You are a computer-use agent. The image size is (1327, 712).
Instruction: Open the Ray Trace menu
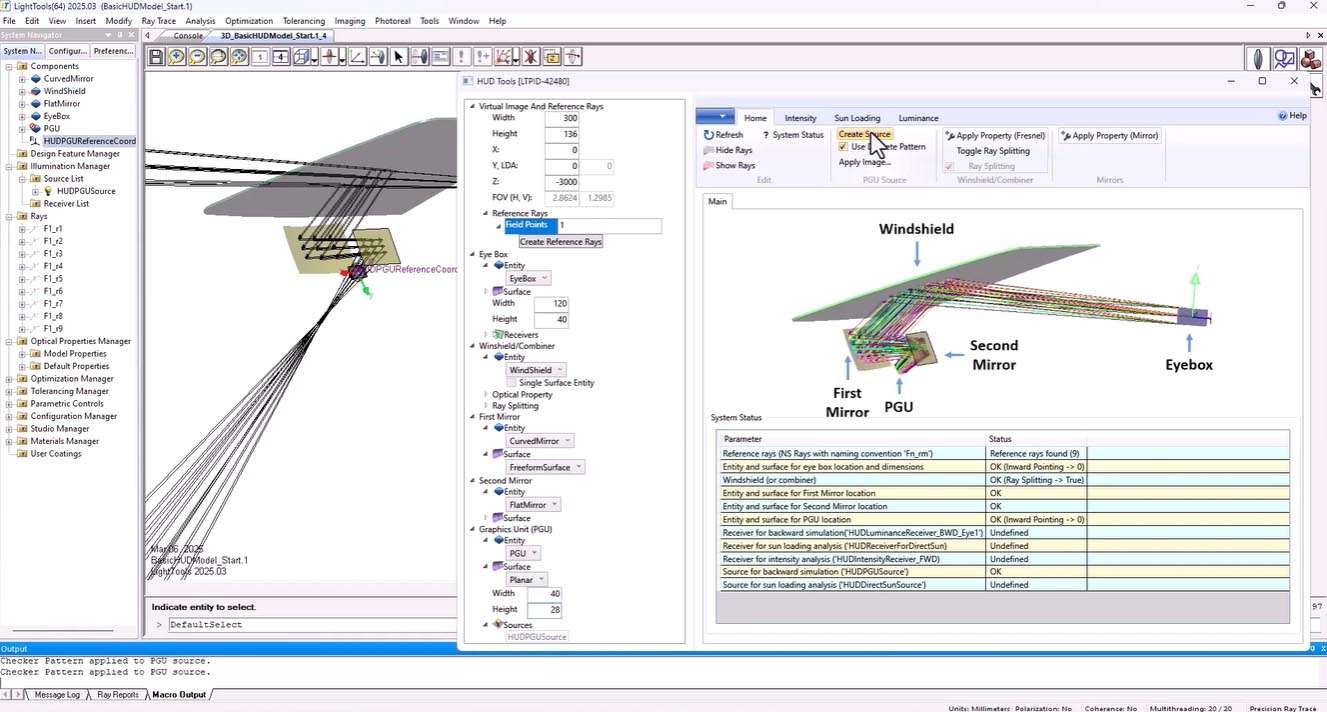(x=158, y=21)
